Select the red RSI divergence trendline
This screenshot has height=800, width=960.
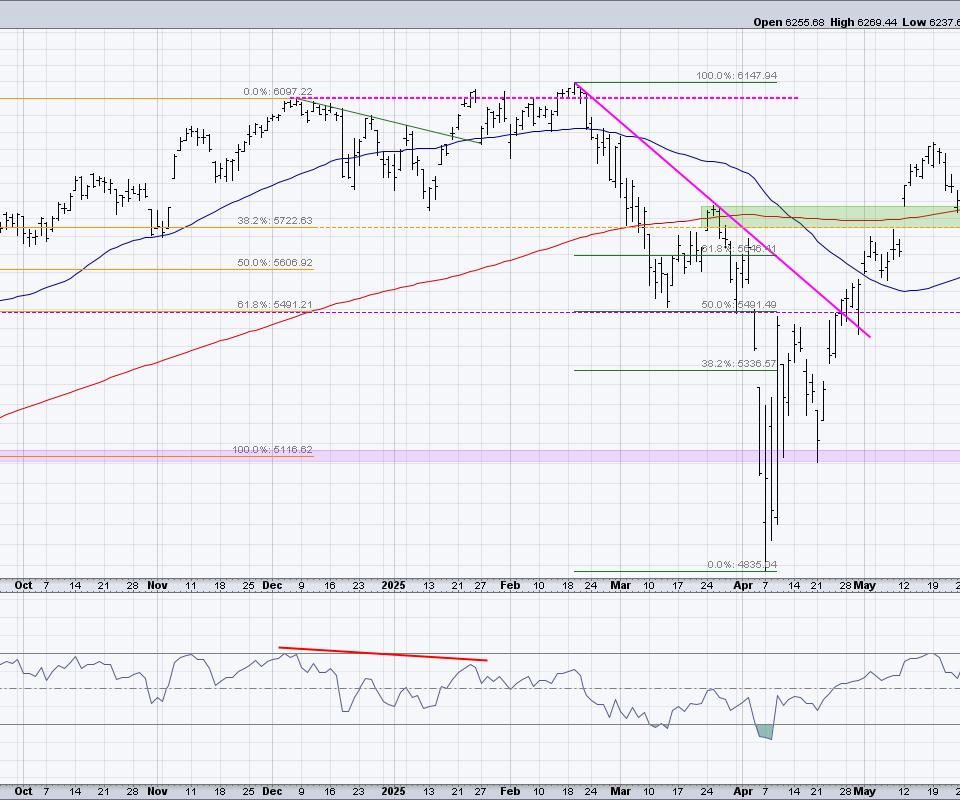382,654
